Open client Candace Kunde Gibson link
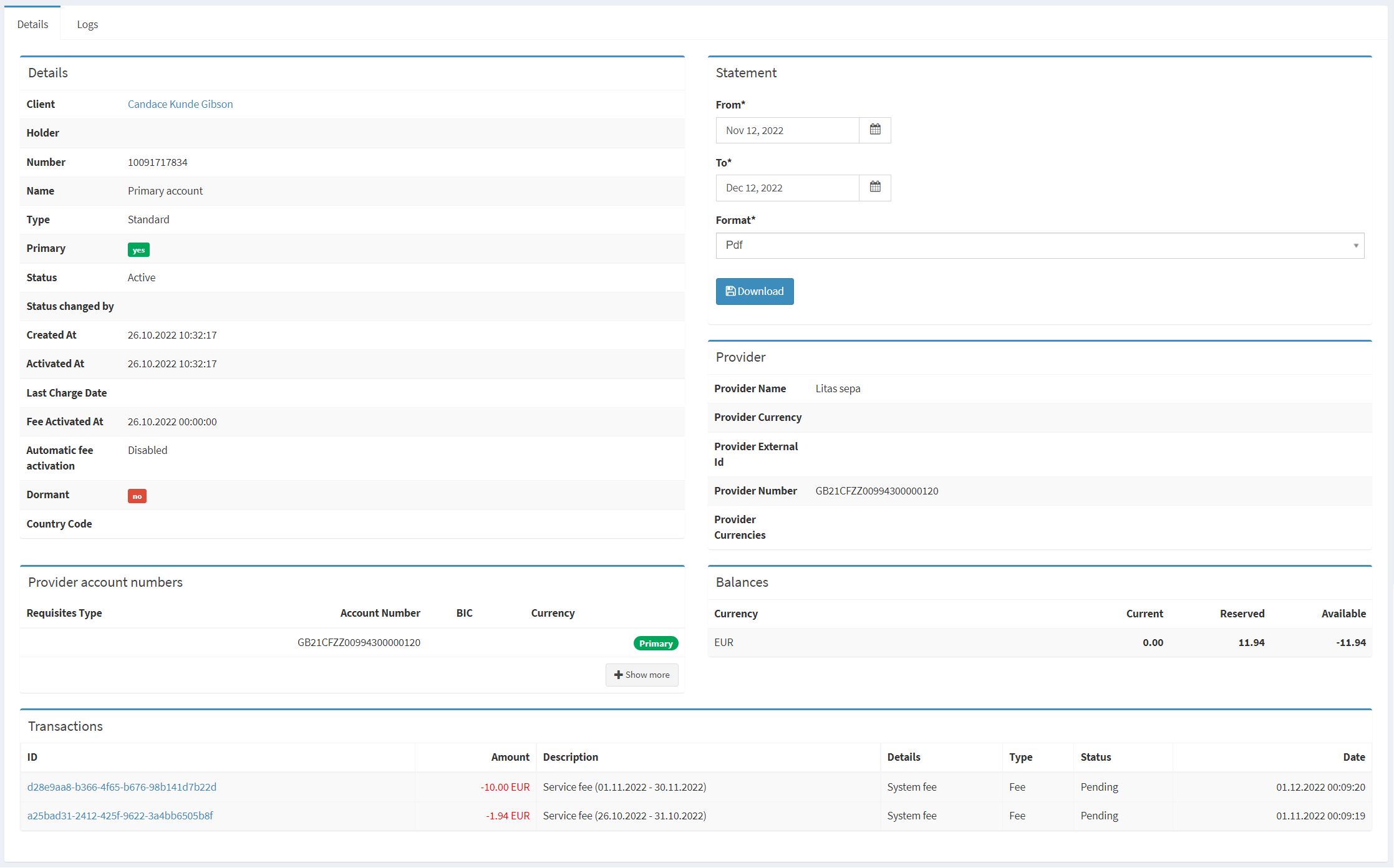The image size is (1394, 868). [x=180, y=104]
